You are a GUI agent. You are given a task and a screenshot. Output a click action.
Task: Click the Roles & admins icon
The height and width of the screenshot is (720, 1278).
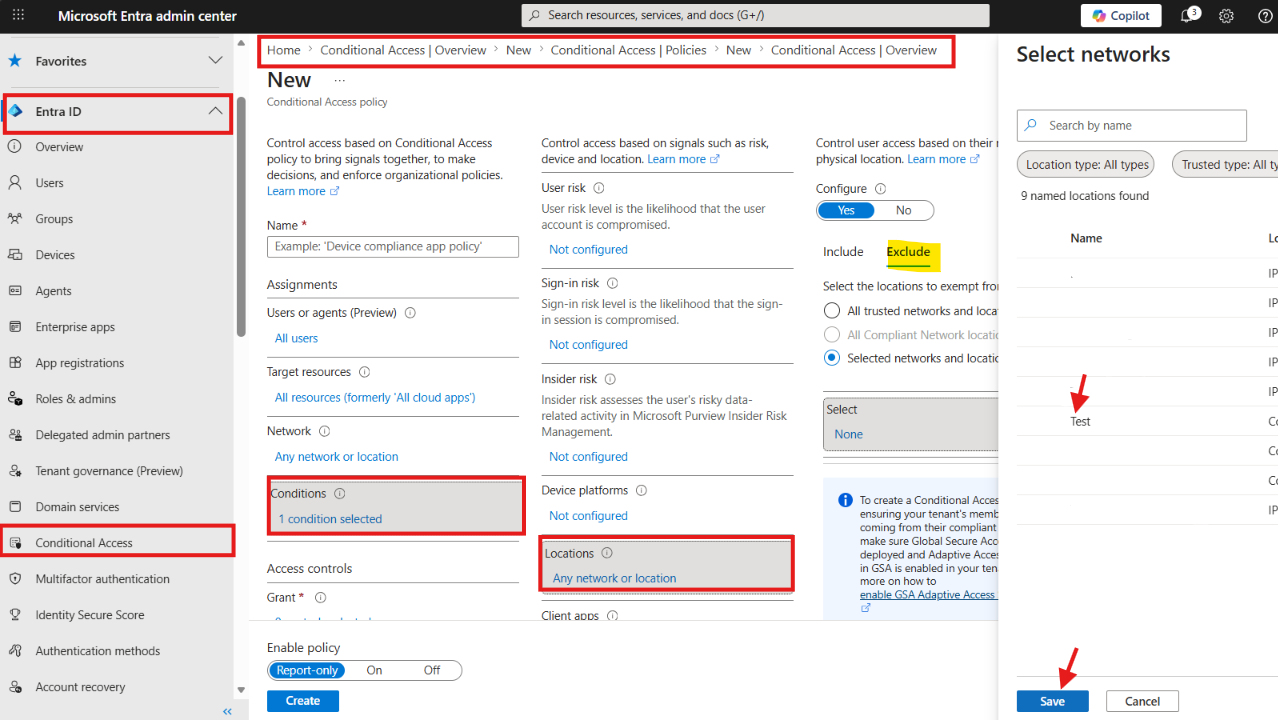[x=15, y=399]
